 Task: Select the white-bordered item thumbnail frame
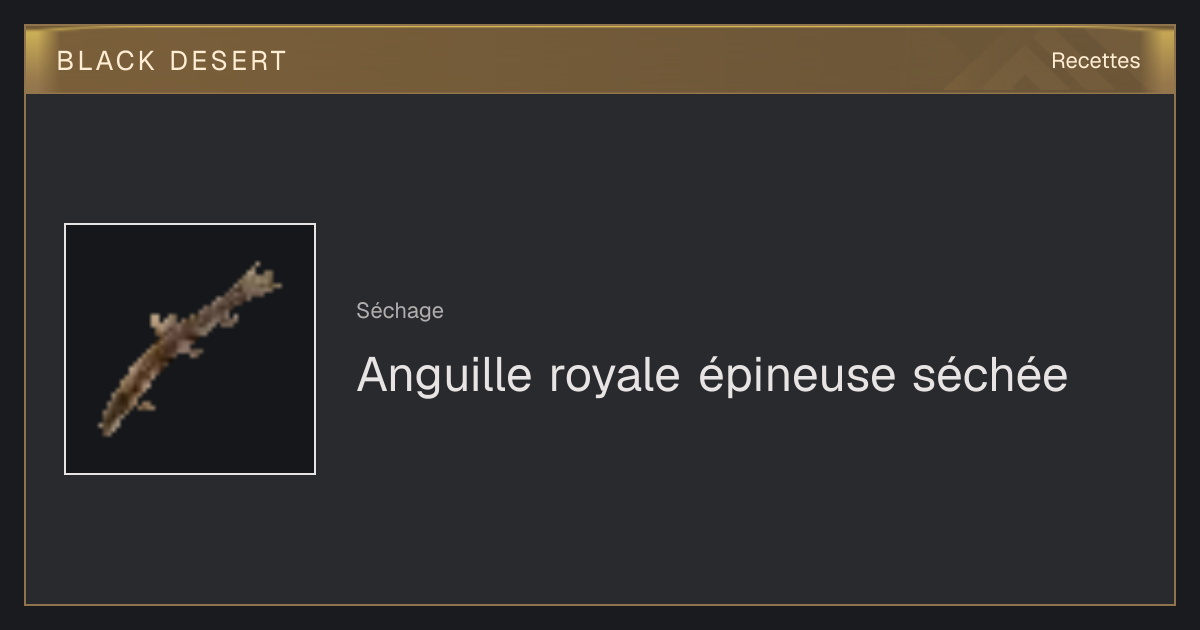pos(190,349)
